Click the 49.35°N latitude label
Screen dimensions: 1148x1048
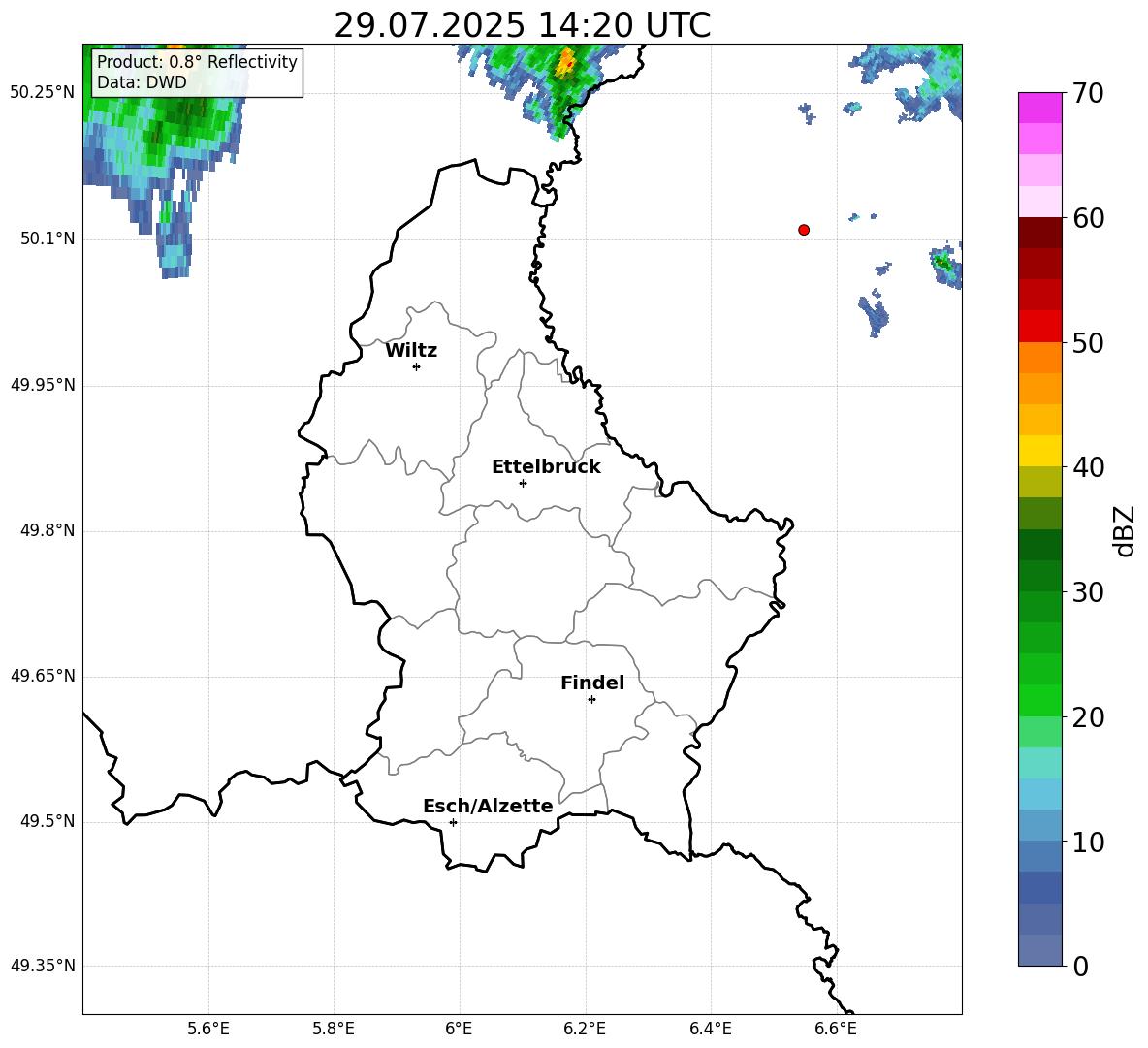[42, 966]
